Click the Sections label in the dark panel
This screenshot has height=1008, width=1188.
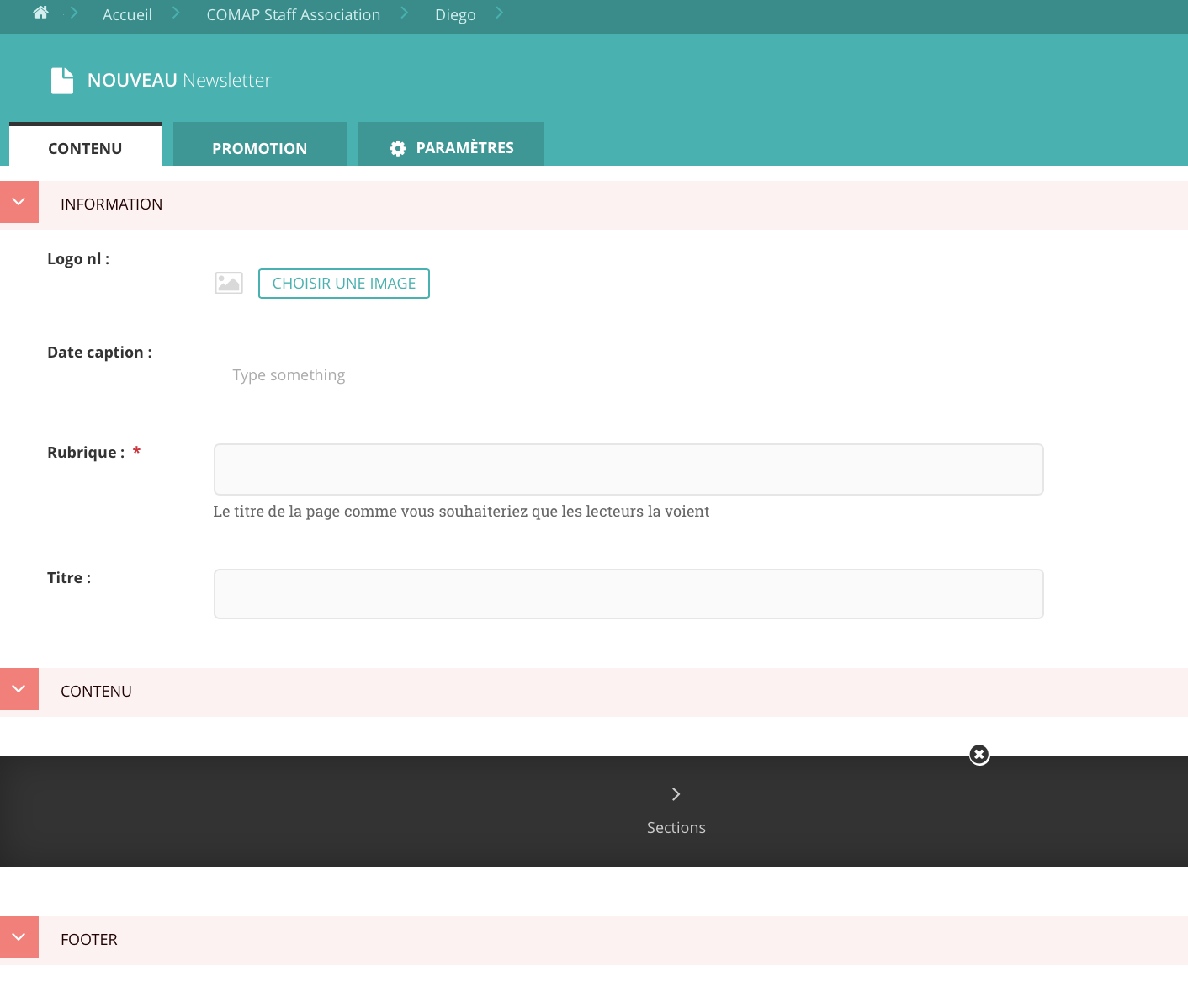click(676, 828)
